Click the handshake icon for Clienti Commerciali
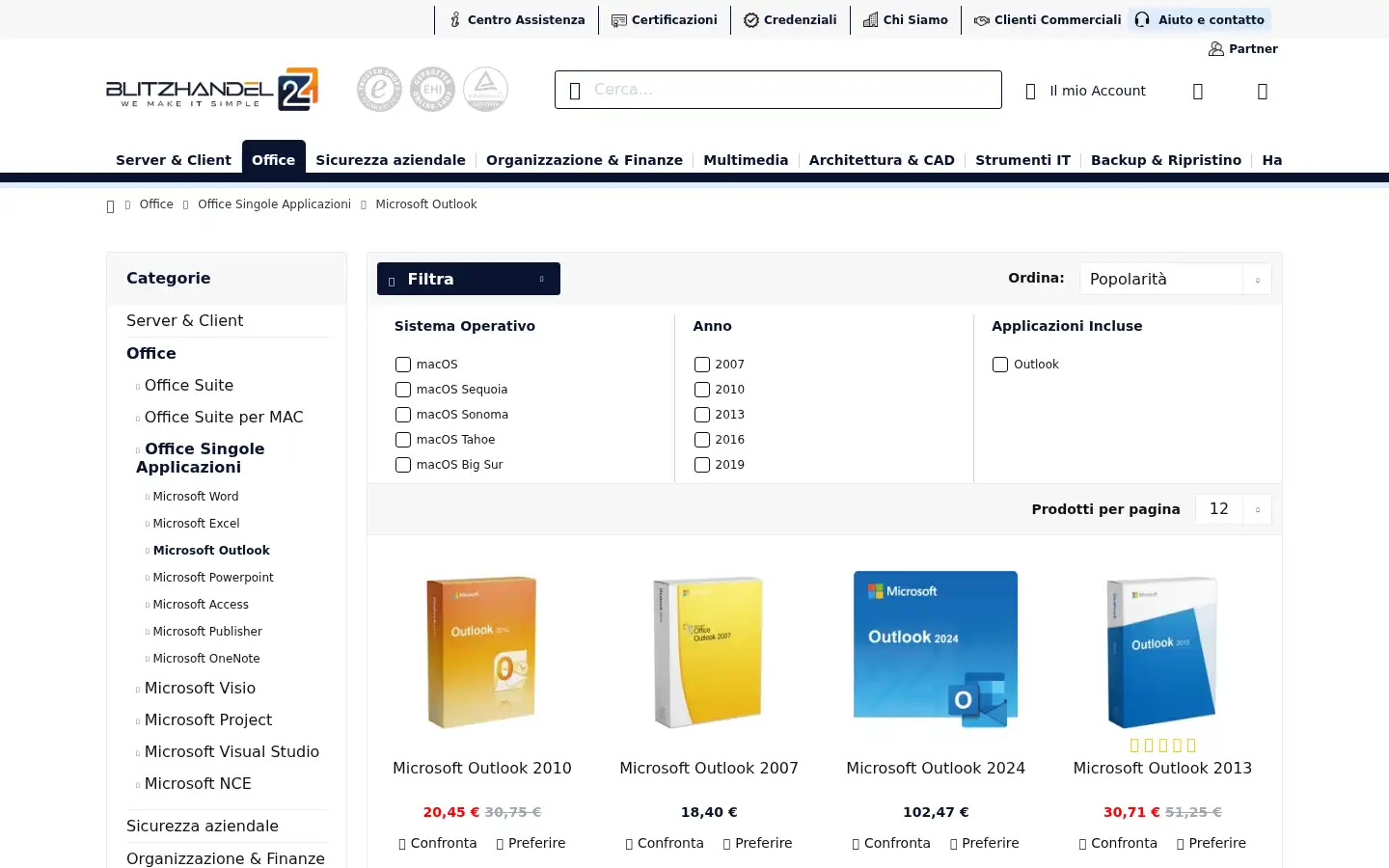 tap(982, 20)
